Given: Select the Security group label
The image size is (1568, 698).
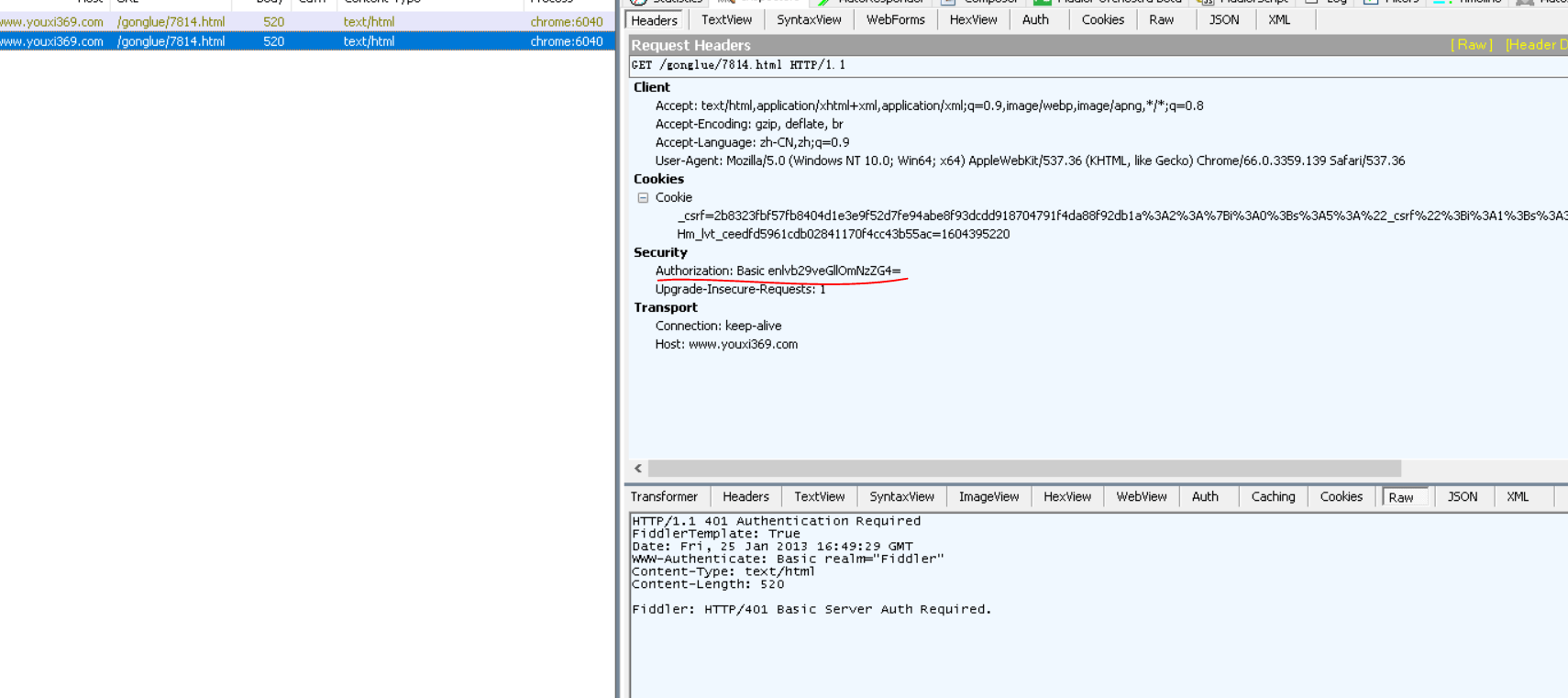Looking at the screenshot, I should [x=660, y=252].
